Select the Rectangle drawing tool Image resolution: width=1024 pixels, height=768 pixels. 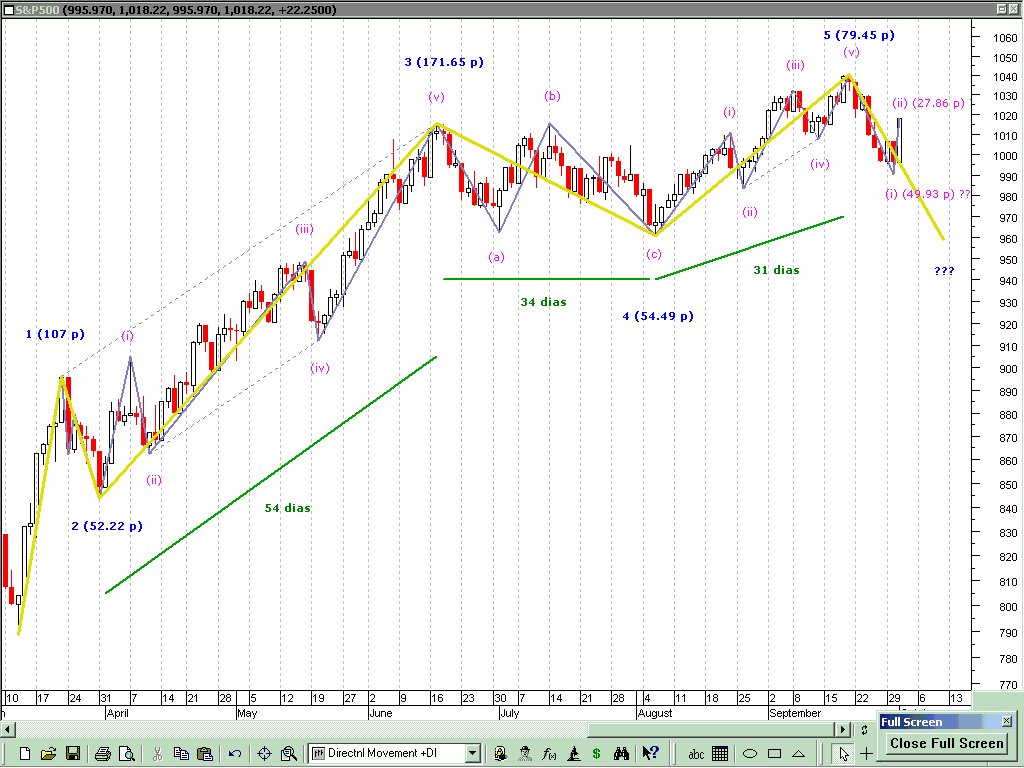tap(774, 754)
